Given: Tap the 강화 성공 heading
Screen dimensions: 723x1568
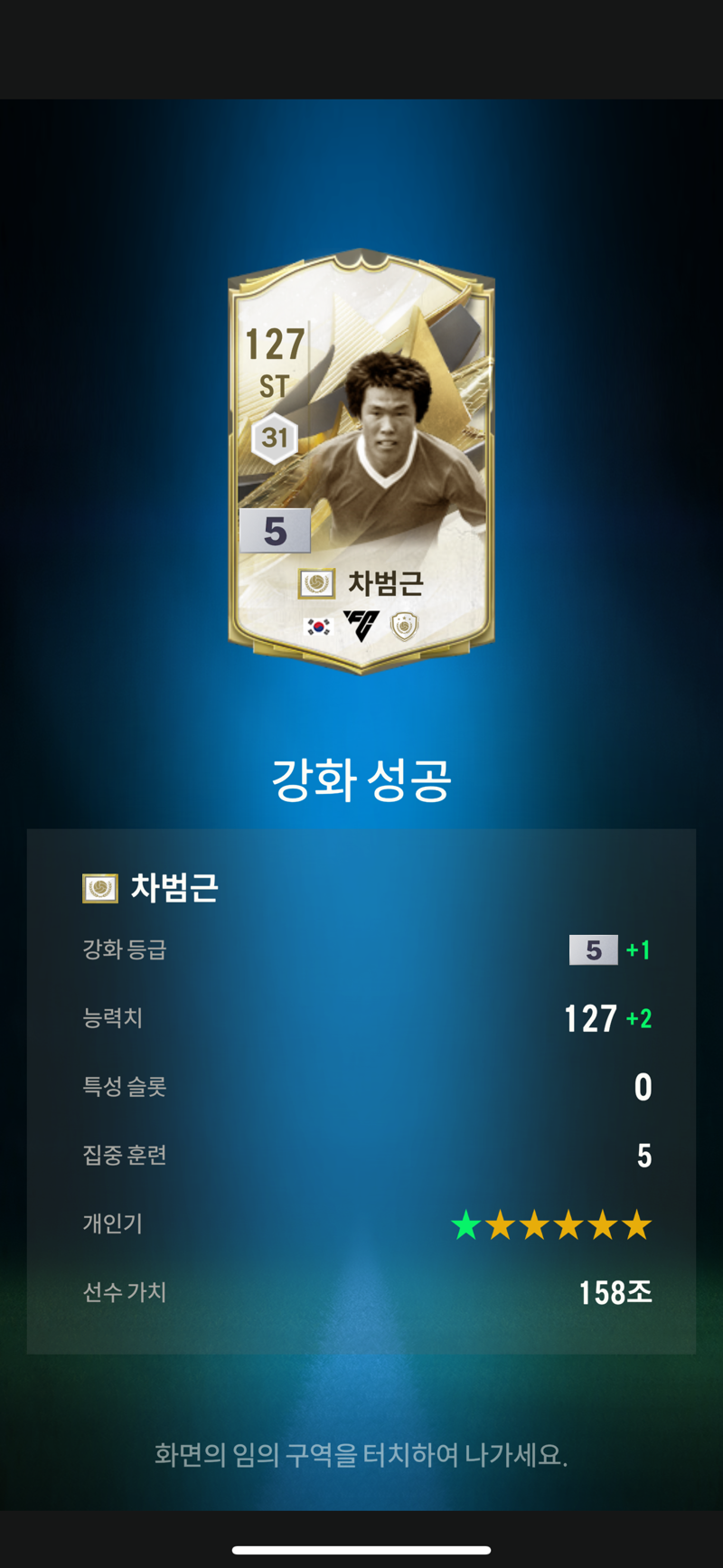Looking at the screenshot, I should tap(361, 779).
